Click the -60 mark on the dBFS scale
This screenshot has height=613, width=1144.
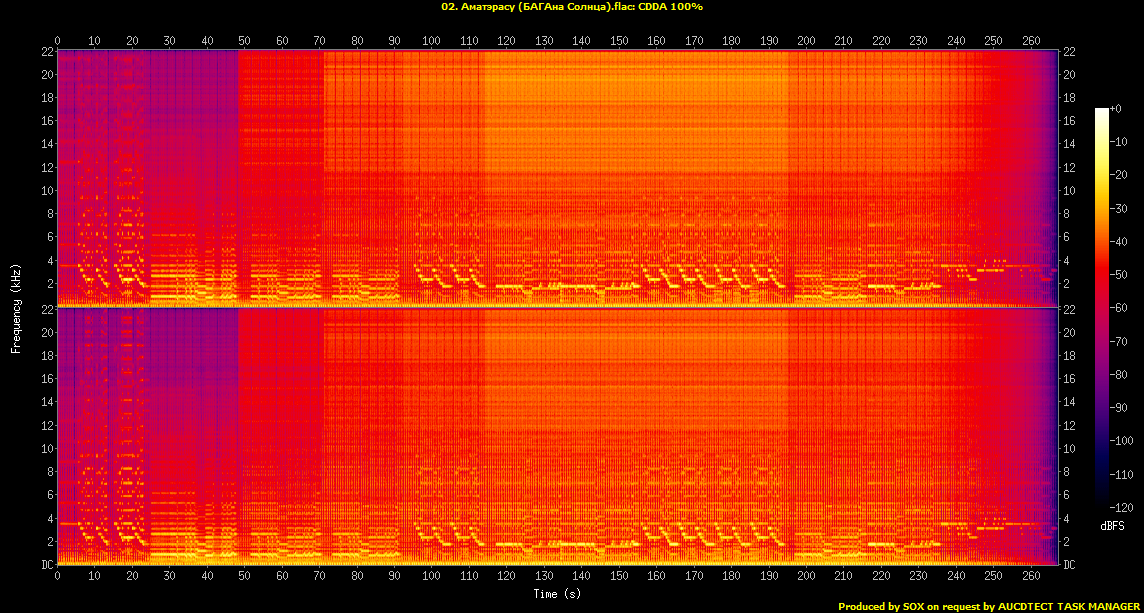pos(1120,309)
